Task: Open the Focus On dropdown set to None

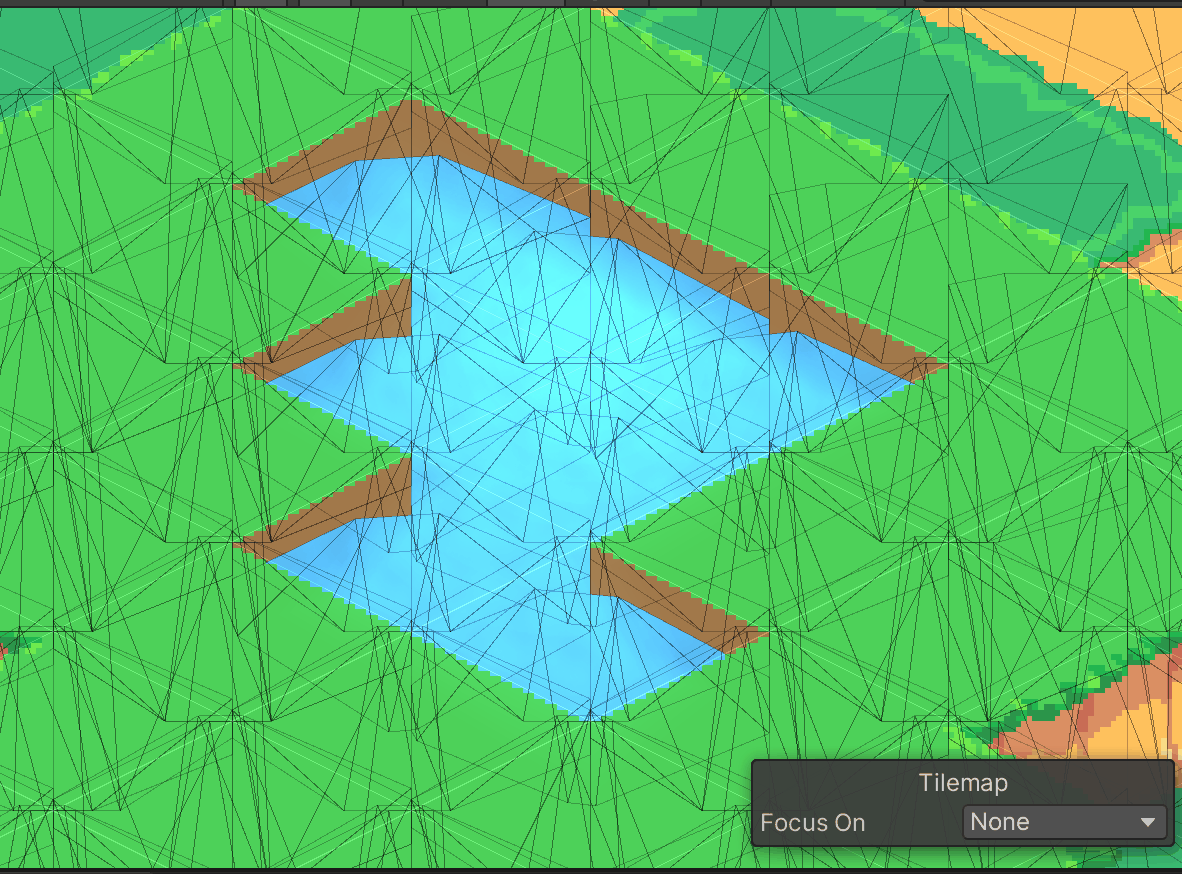Action: [x=1064, y=822]
